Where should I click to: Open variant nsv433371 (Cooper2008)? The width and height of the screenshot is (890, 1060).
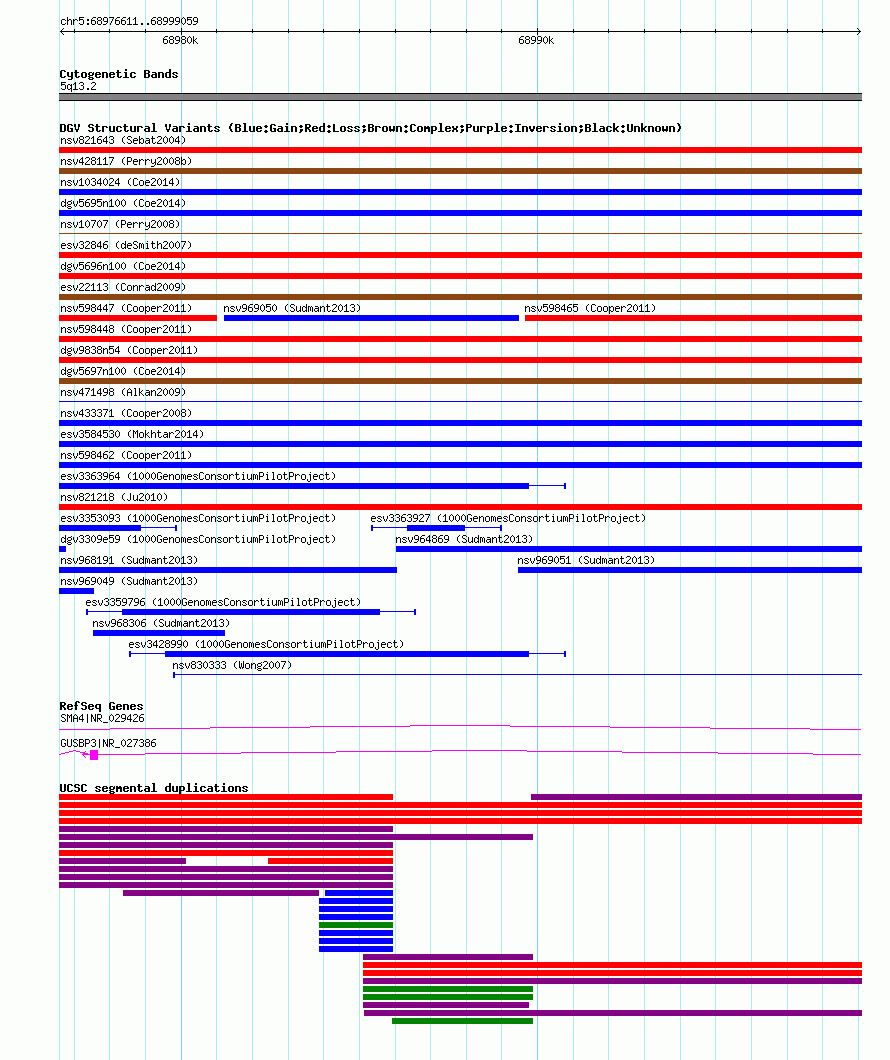coord(126,413)
